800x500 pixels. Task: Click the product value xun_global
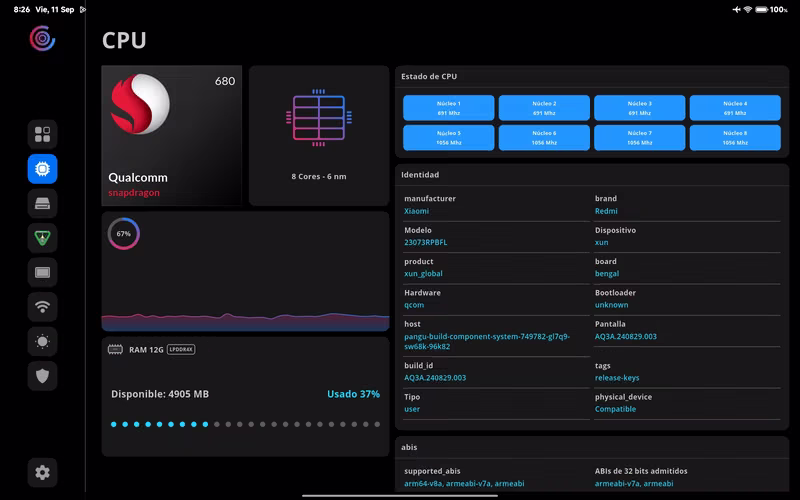[x=423, y=273]
